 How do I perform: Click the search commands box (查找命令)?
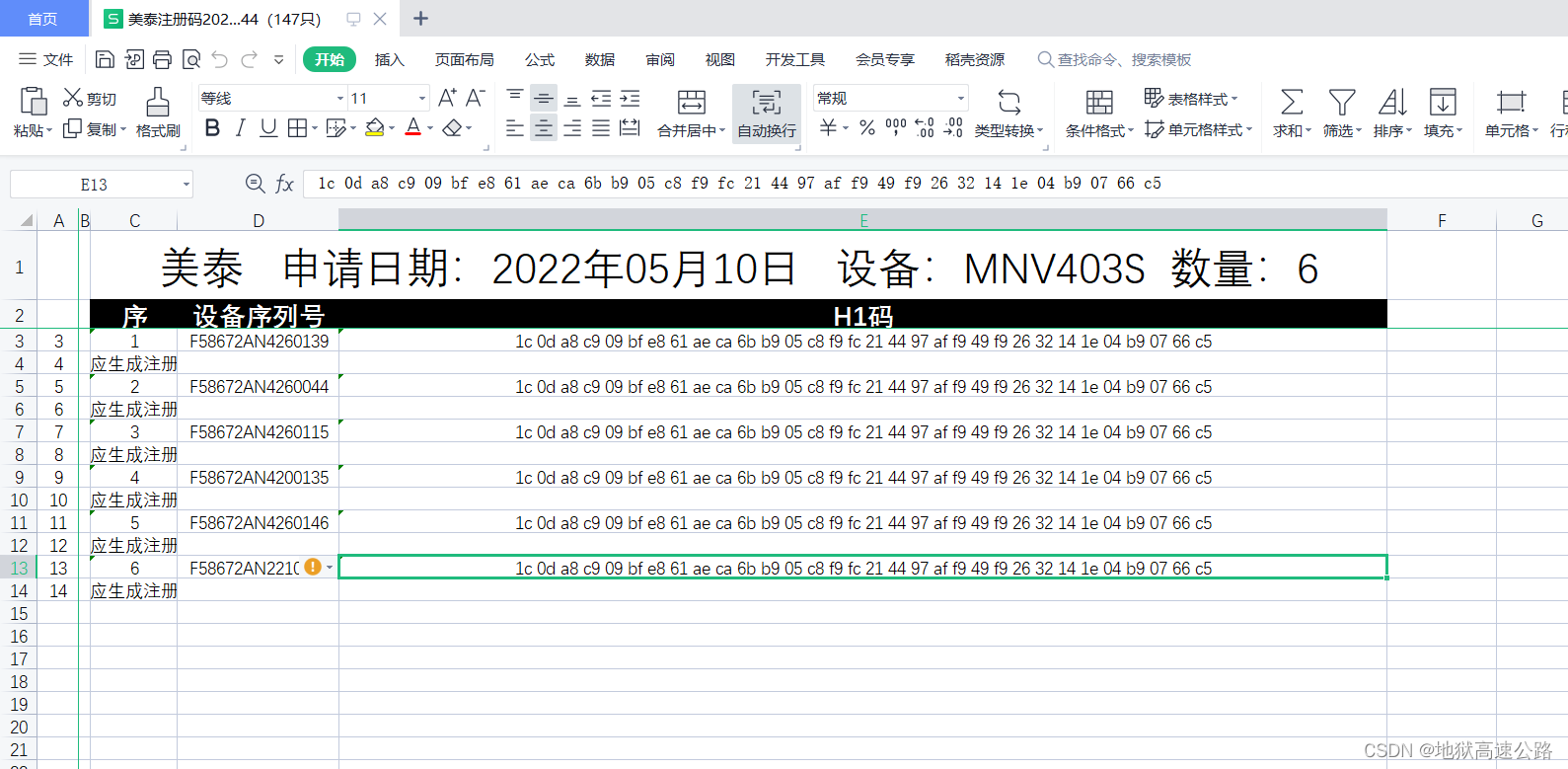1114,59
